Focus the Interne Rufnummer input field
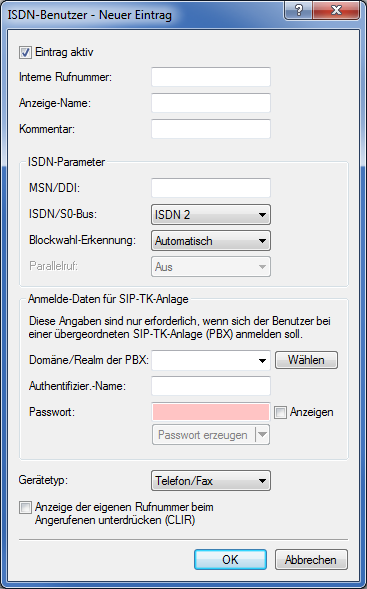This screenshot has width=367, height=589. pos(211,77)
